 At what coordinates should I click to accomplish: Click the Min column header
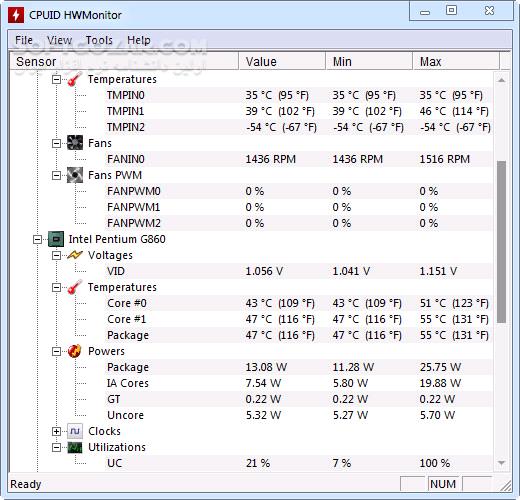[369, 62]
